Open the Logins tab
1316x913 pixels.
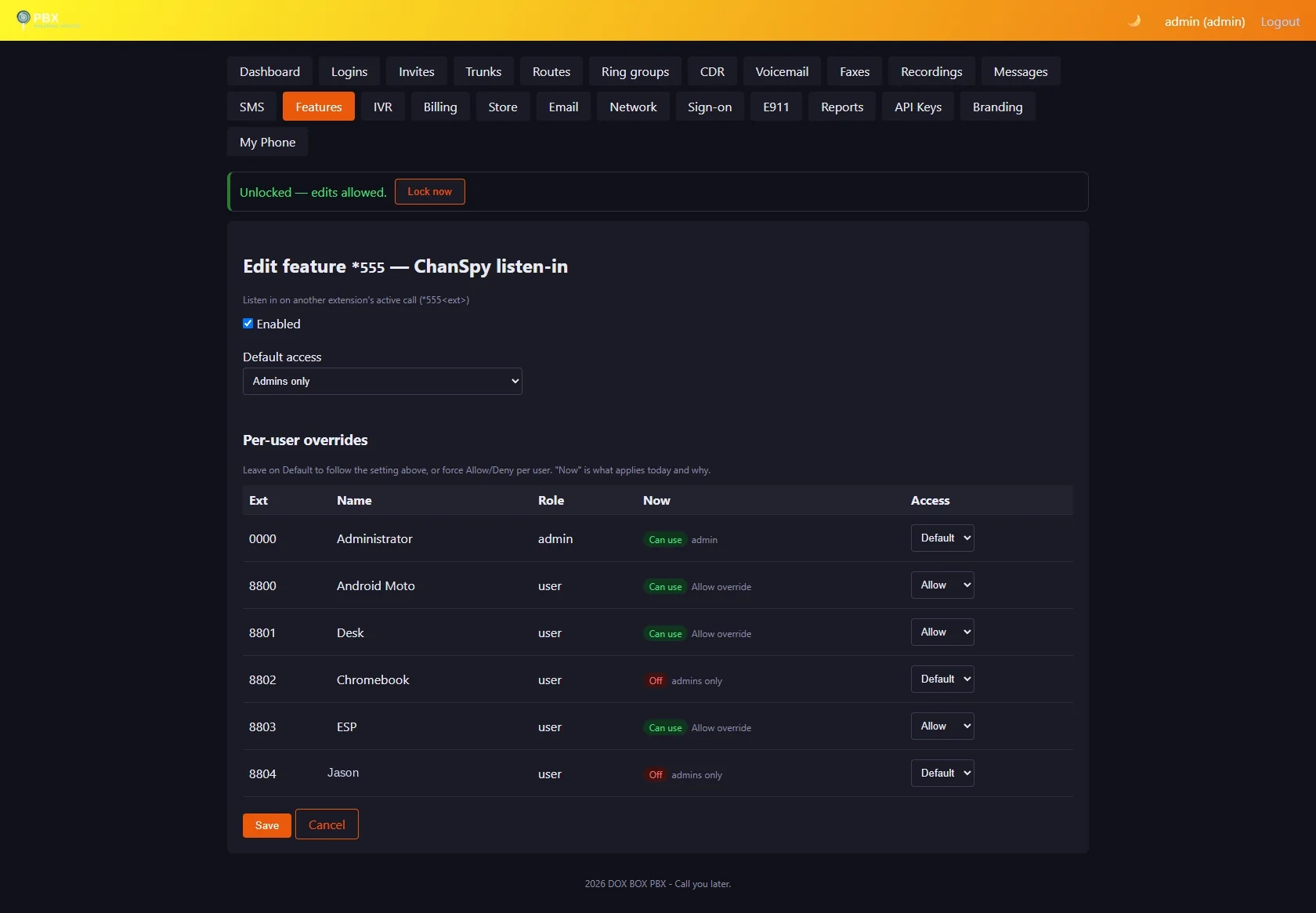[349, 71]
